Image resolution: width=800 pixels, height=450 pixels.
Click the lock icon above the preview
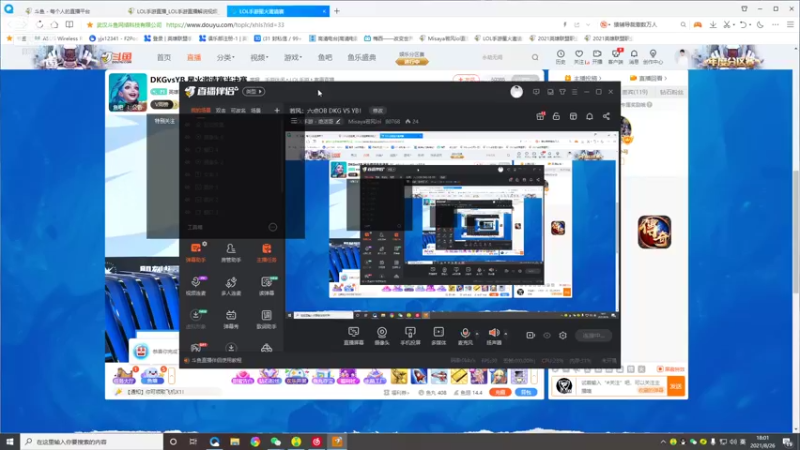556,116
